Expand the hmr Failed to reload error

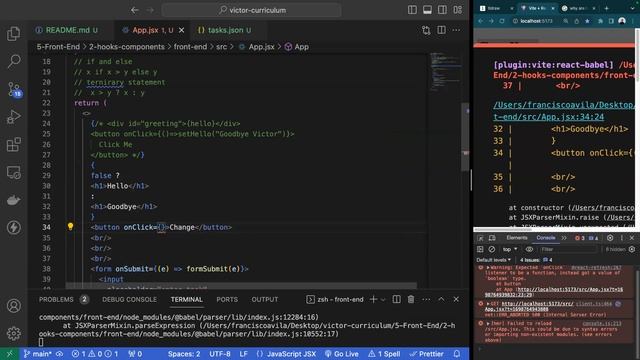click(x=488, y=323)
